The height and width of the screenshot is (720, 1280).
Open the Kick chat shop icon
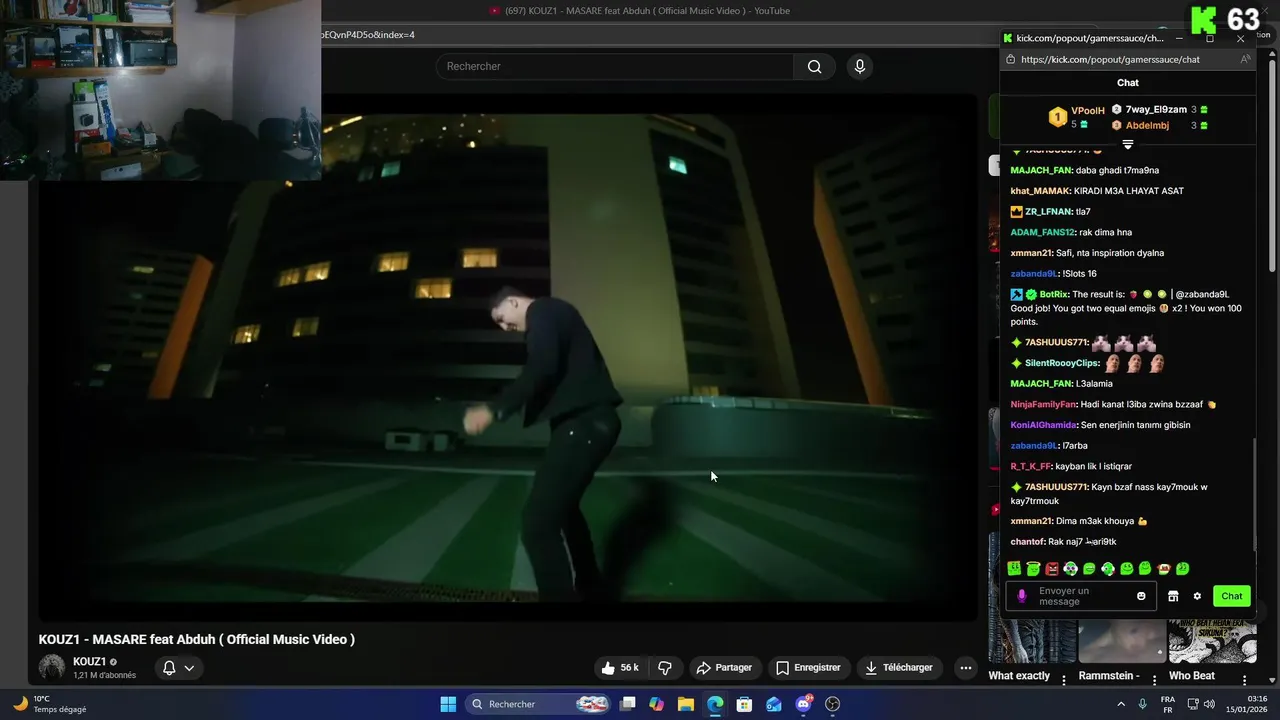click(x=1173, y=596)
